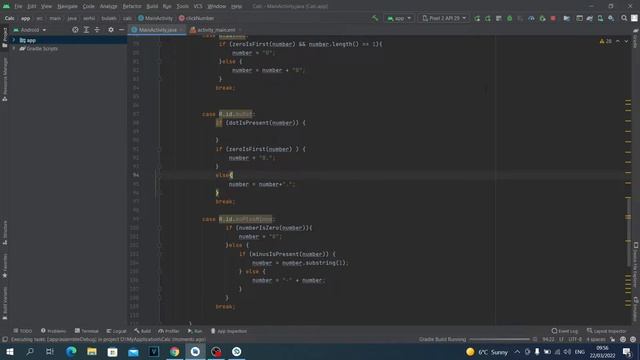Open the Windows Start menu
This screenshot has height=360, width=640.
click(x=10, y=351)
